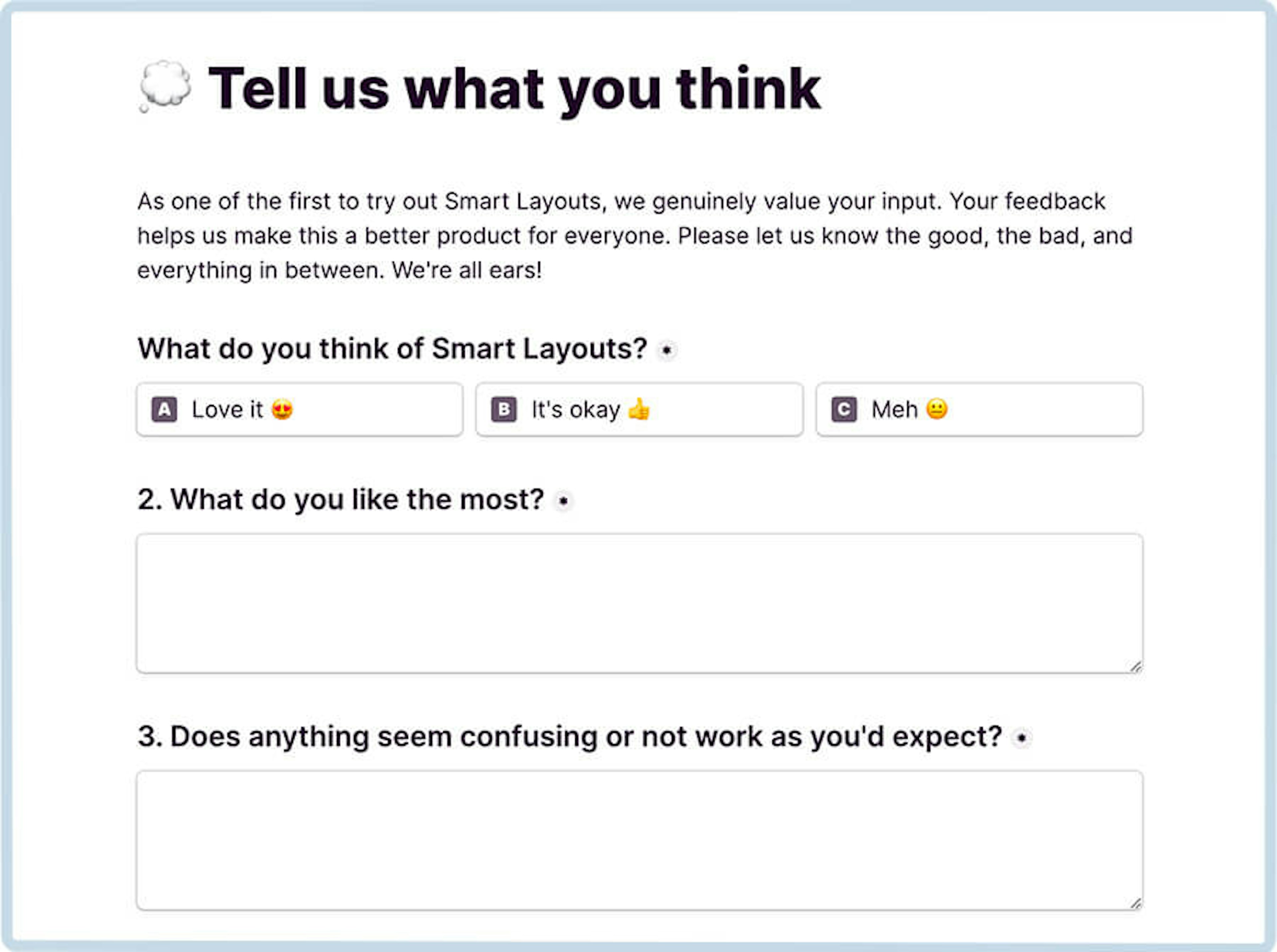The height and width of the screenshot is (952, 1277).
Task: Click the neutral face emoji on Meh
Action: (x=937, y=409)
